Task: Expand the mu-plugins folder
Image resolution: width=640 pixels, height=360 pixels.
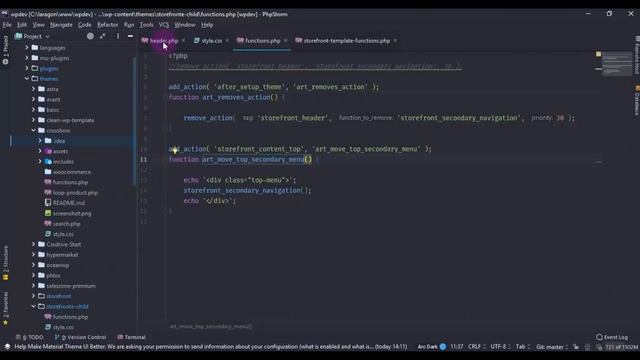Action: pos(27,58)
